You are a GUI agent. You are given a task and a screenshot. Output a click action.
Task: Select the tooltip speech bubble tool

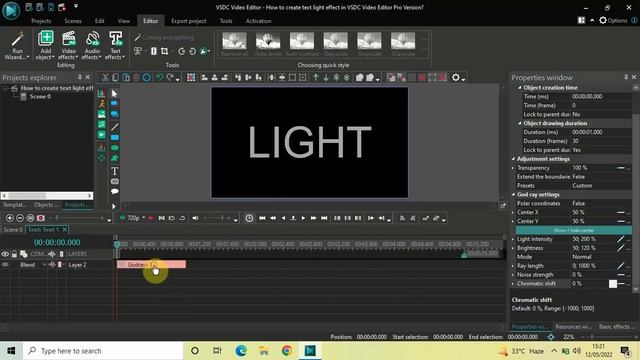(115, 191)
